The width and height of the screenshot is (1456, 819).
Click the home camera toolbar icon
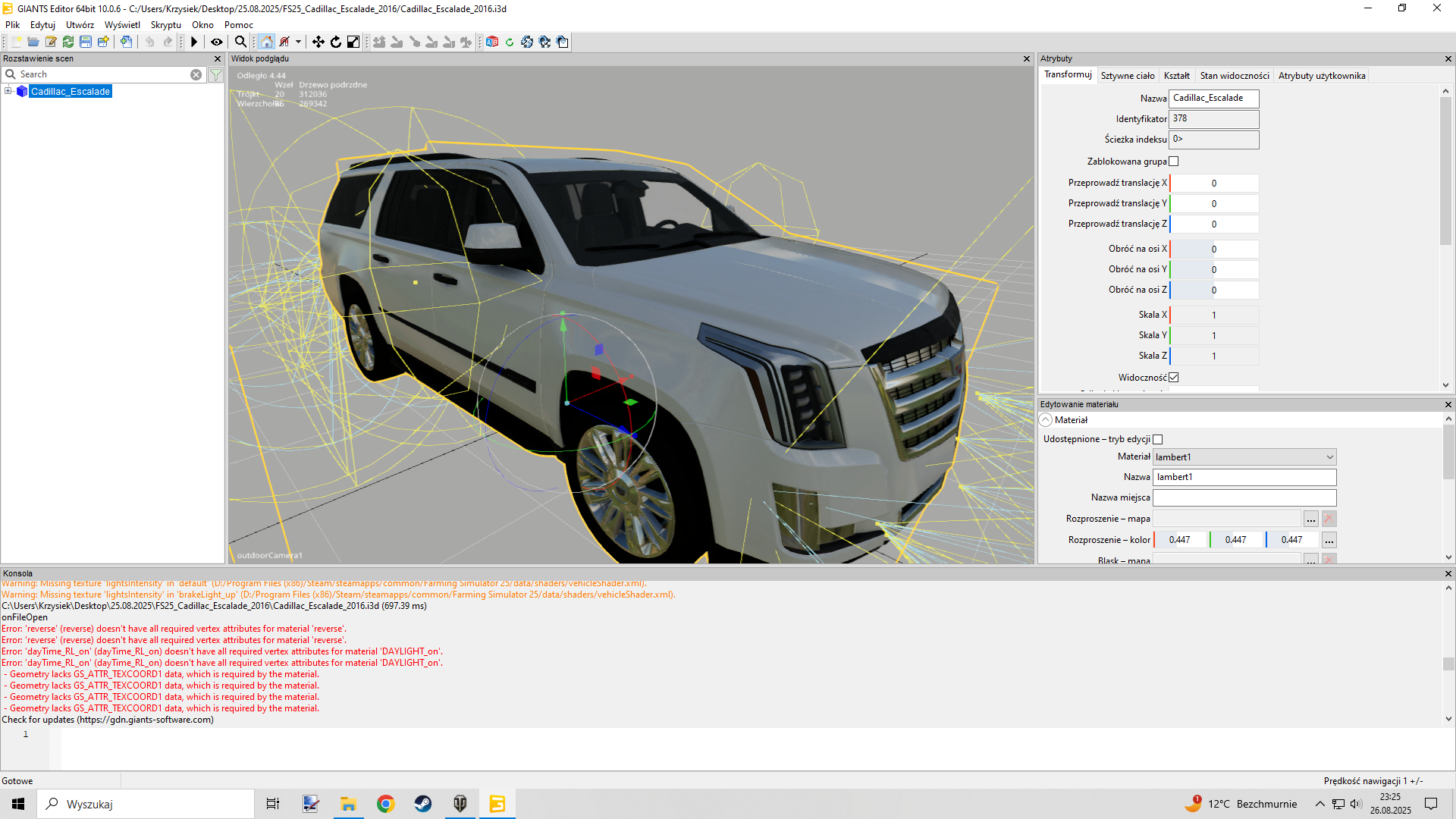(x=266, y=42)
